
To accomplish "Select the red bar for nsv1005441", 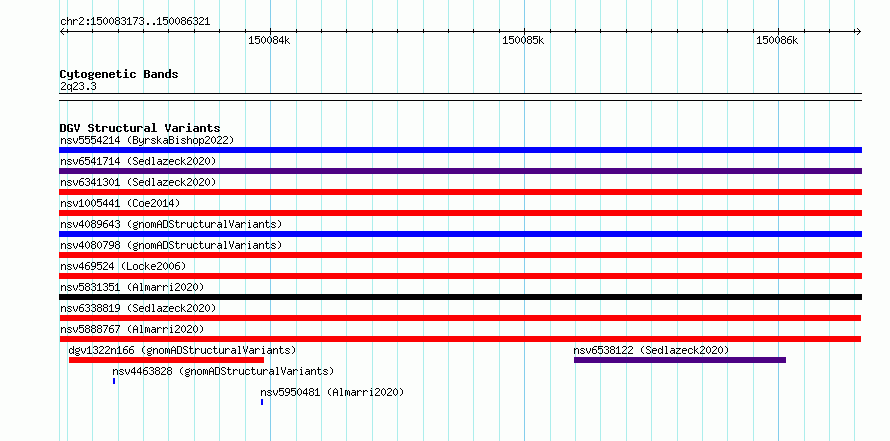I will (x=460, y=213).
